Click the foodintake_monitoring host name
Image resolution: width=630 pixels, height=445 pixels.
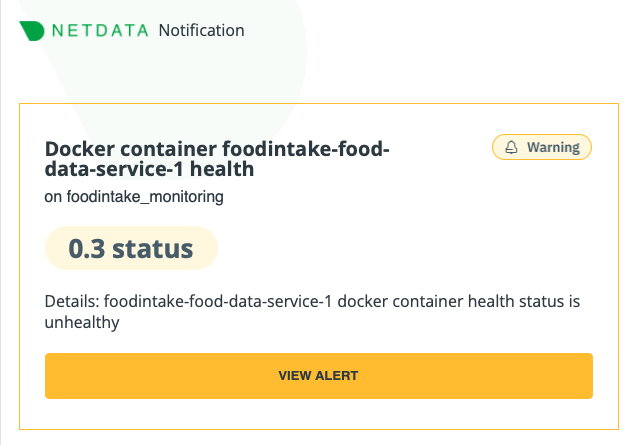coord(145,197)
